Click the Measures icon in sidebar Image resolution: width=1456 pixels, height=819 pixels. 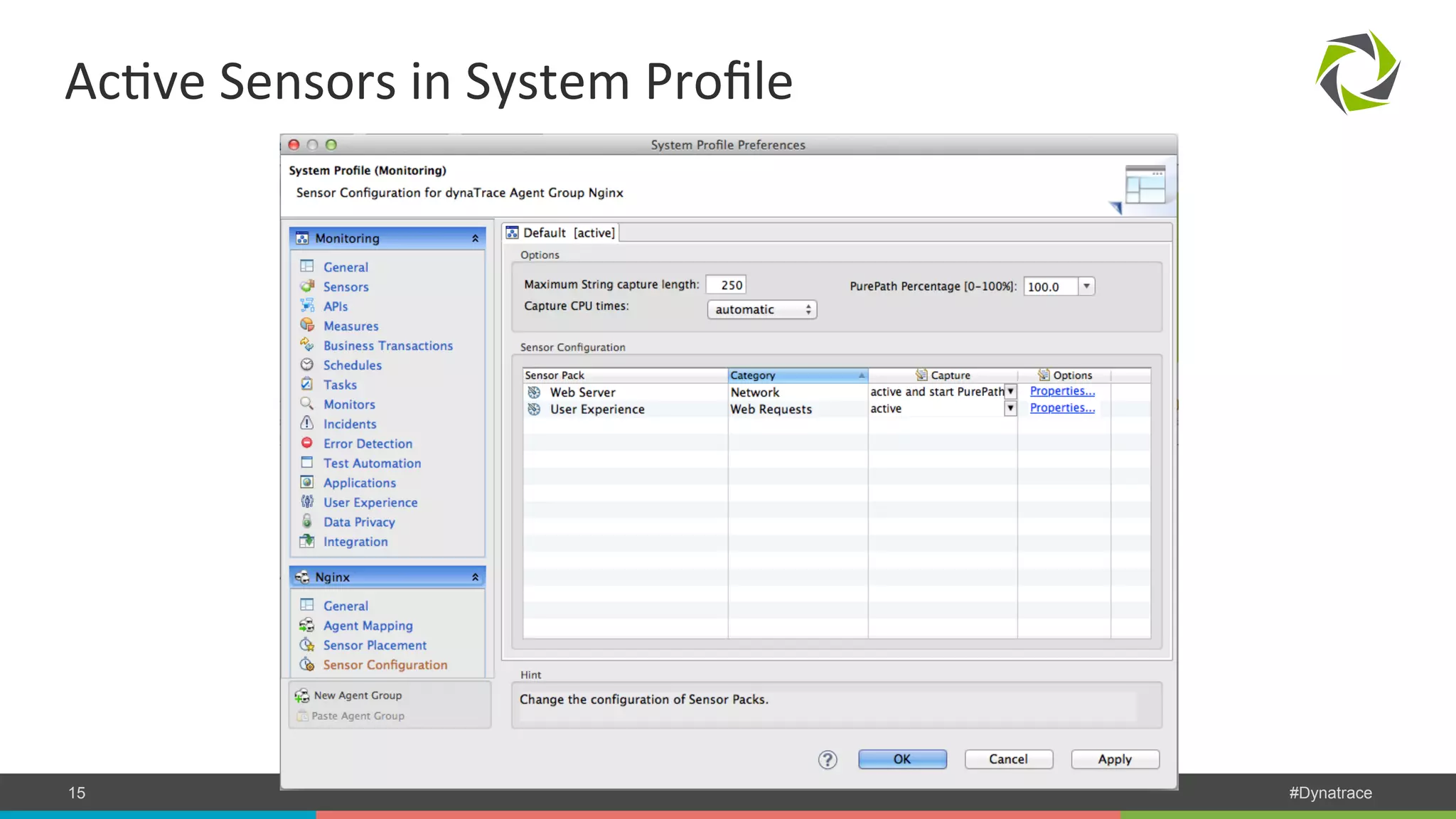pos(307,326)
